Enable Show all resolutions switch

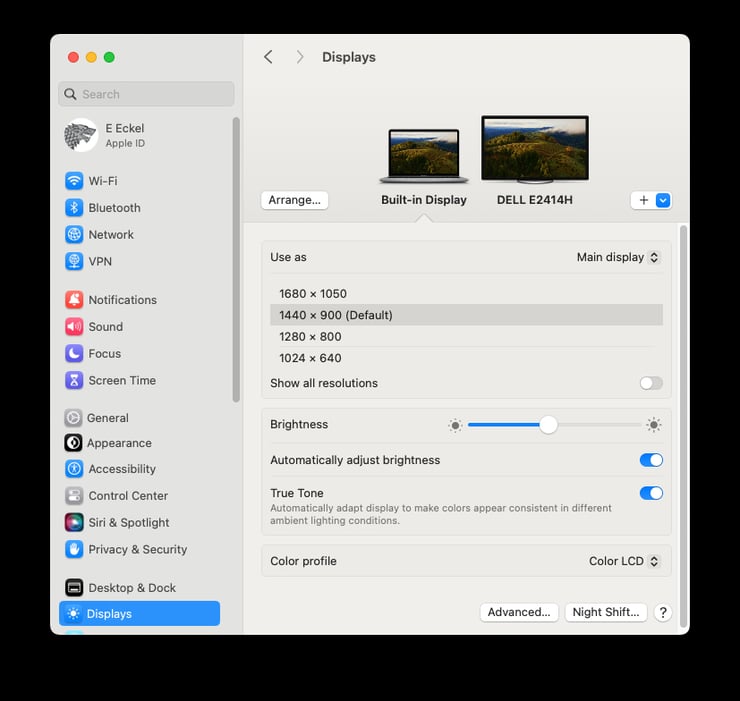(650, 383)
